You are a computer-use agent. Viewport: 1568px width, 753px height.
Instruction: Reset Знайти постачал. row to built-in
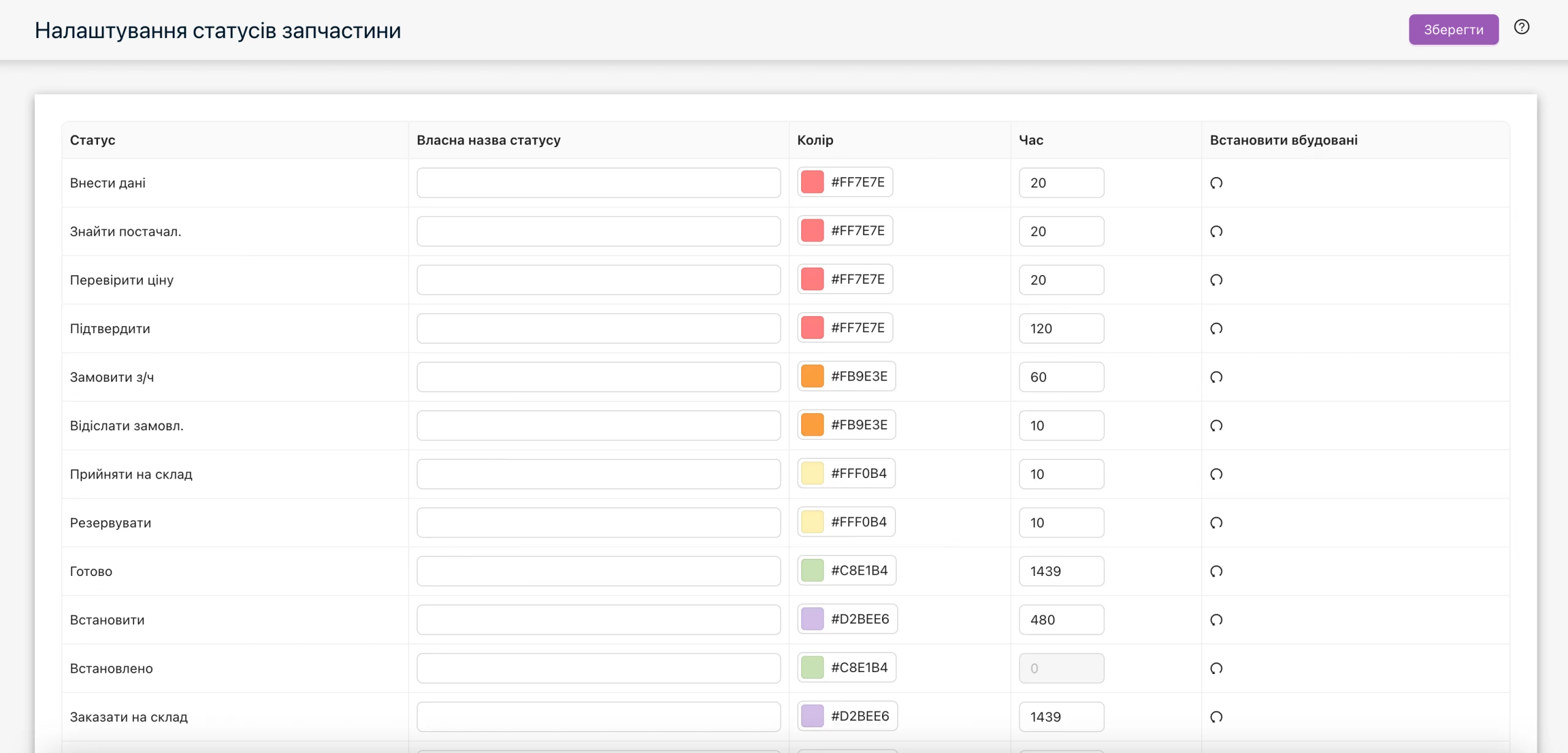point(1216,231)
